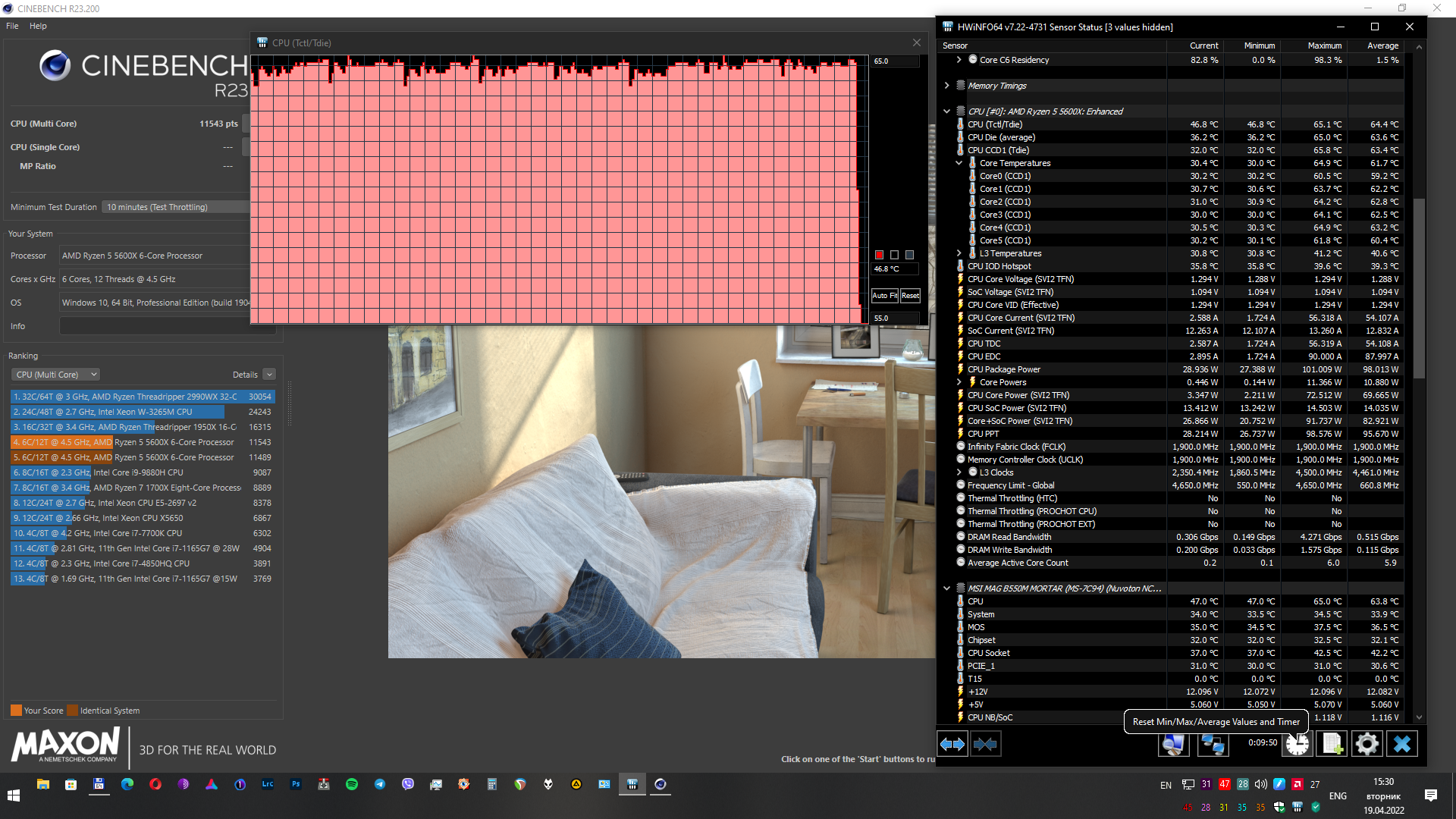Click the expand columns double-arrow icon
Image resolution: width=1456 pixels, height=819 pixels.
(x=952, y=744)
